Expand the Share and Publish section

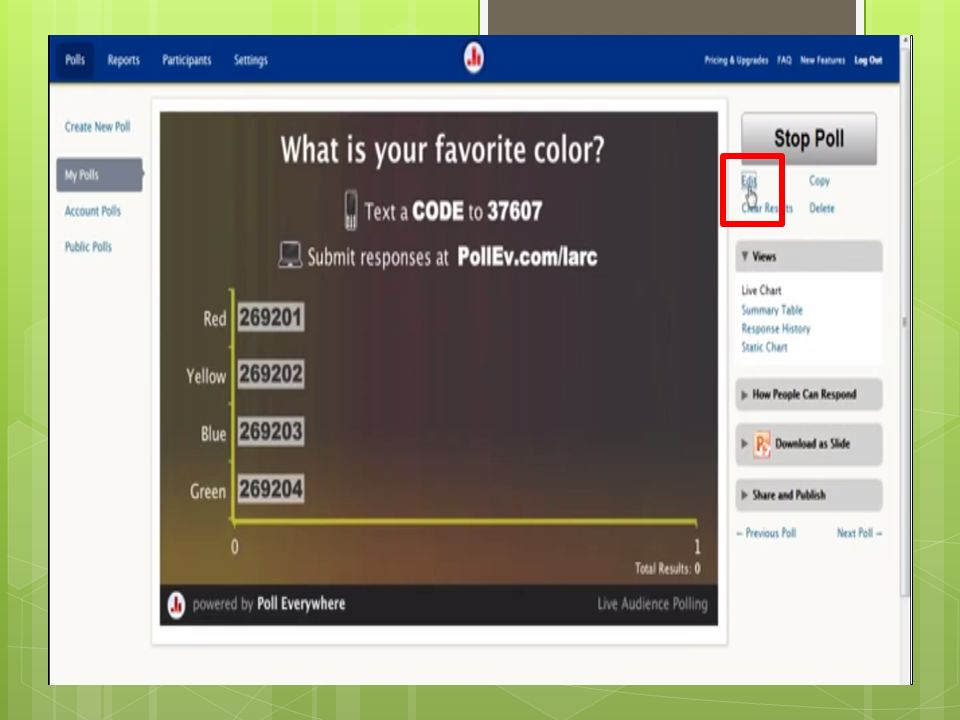pos(809,495)
